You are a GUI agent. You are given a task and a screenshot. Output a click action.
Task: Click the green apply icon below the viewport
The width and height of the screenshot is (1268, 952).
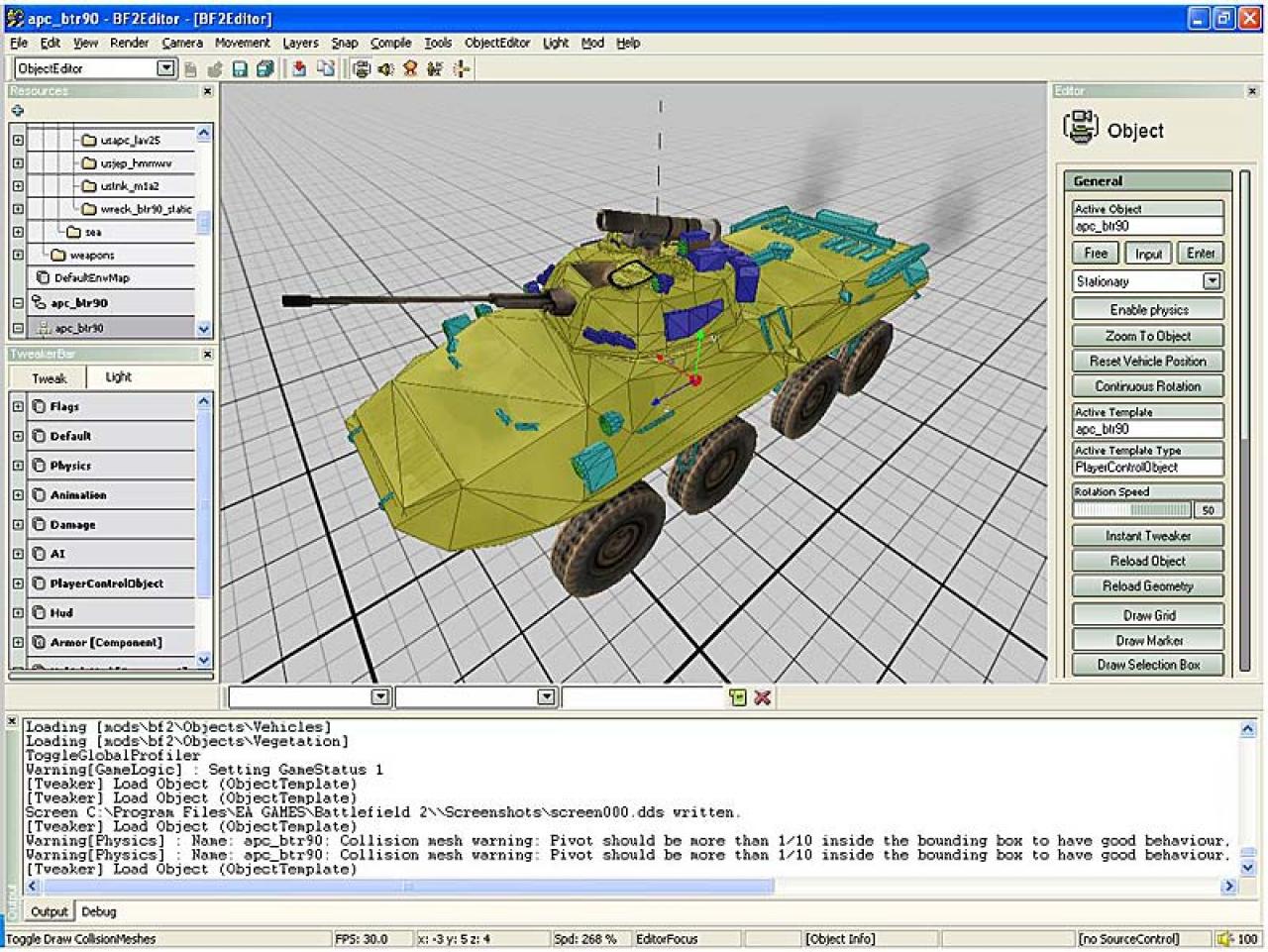coord(738,697)
